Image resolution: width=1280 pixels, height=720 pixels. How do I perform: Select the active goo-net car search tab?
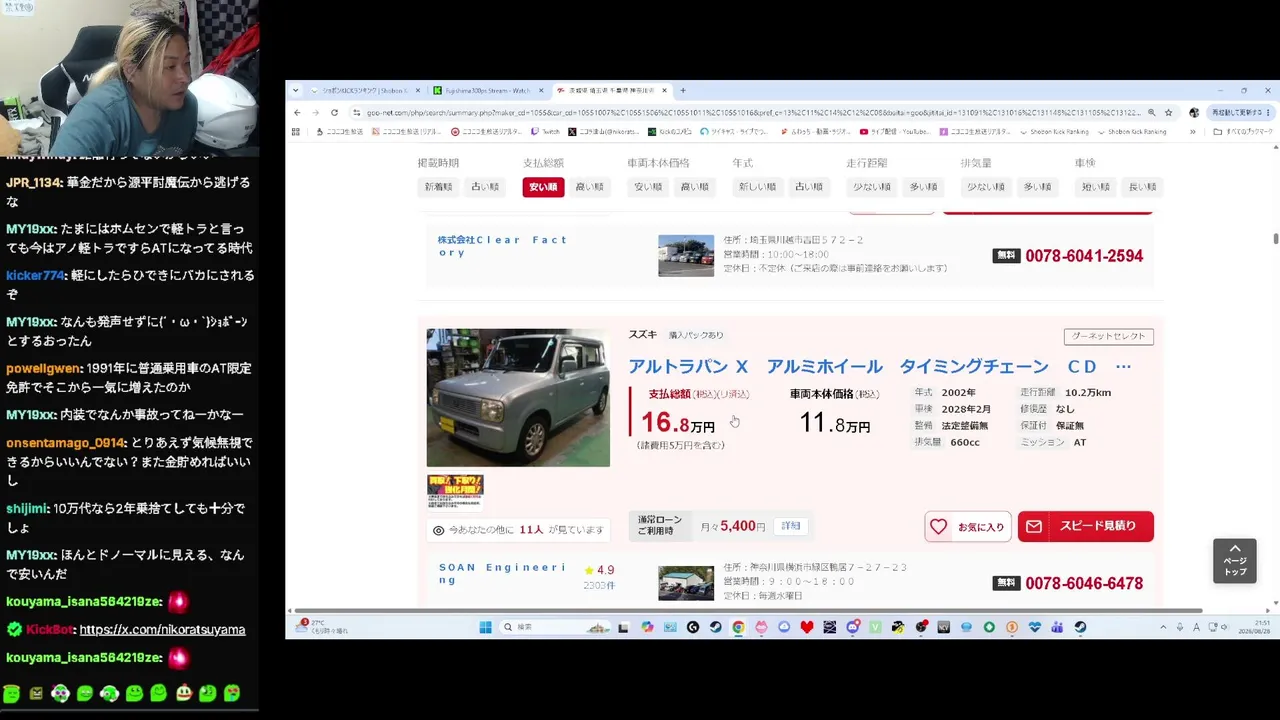point(612,90)
